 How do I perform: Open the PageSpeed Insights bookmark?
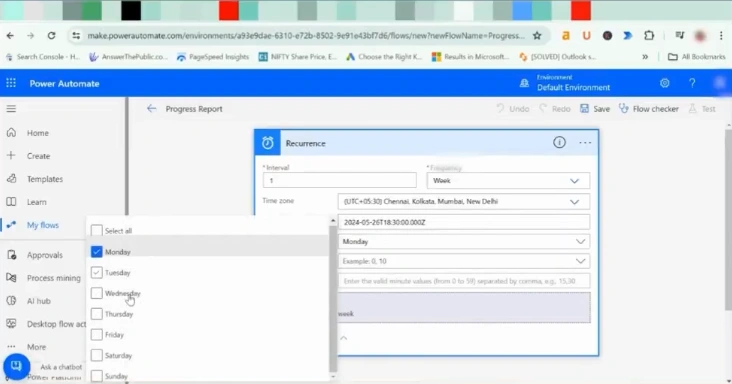[x=213, y=56]
